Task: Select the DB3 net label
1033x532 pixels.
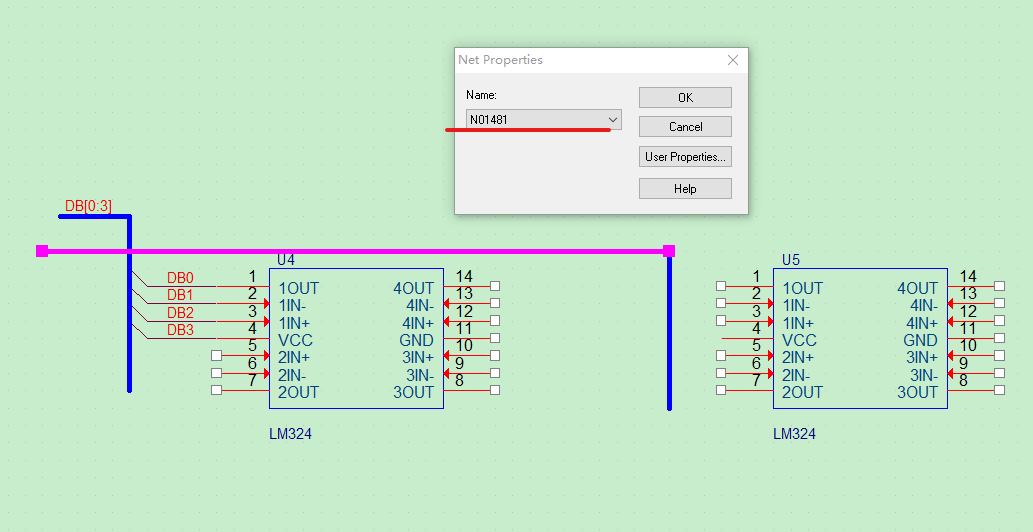Action: click(x=180, y=330)
